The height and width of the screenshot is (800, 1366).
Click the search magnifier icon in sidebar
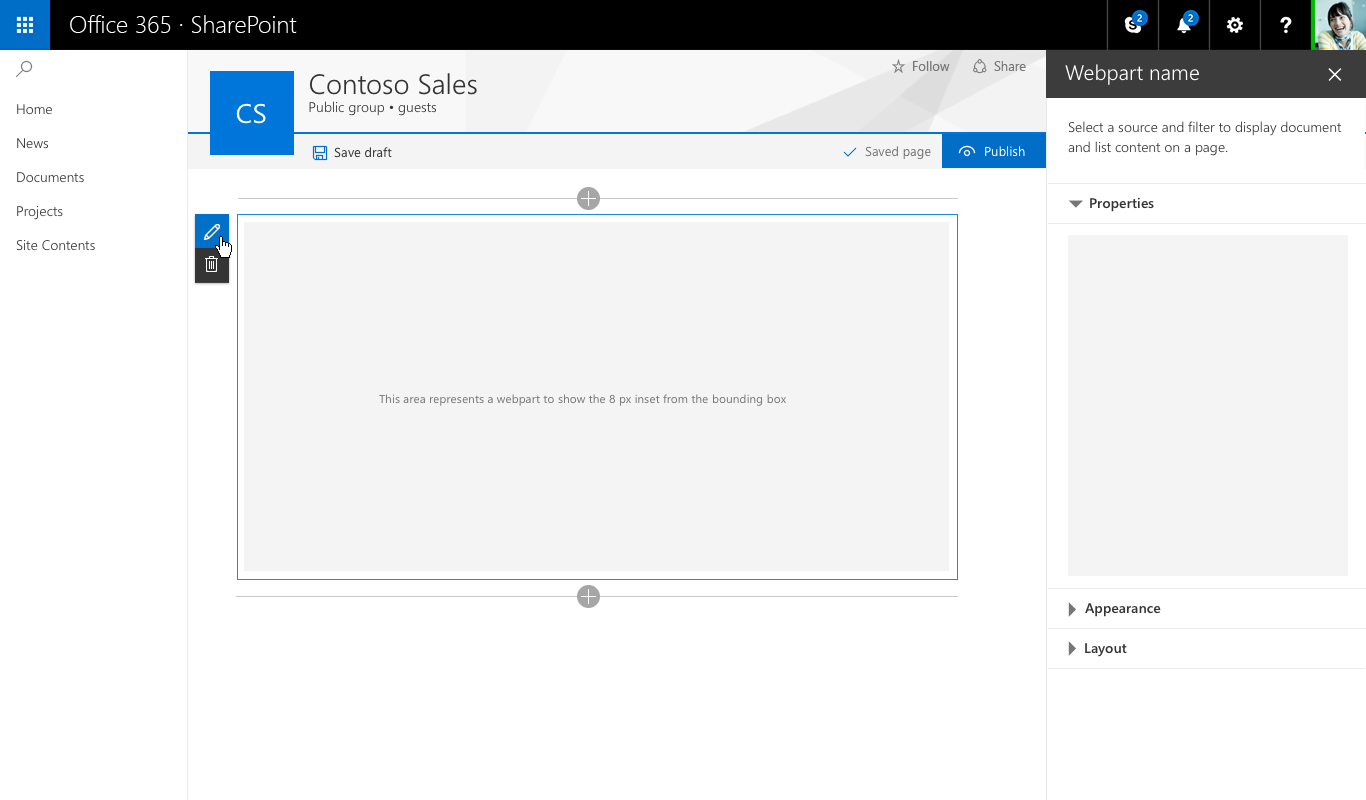[x=25, y=69]
